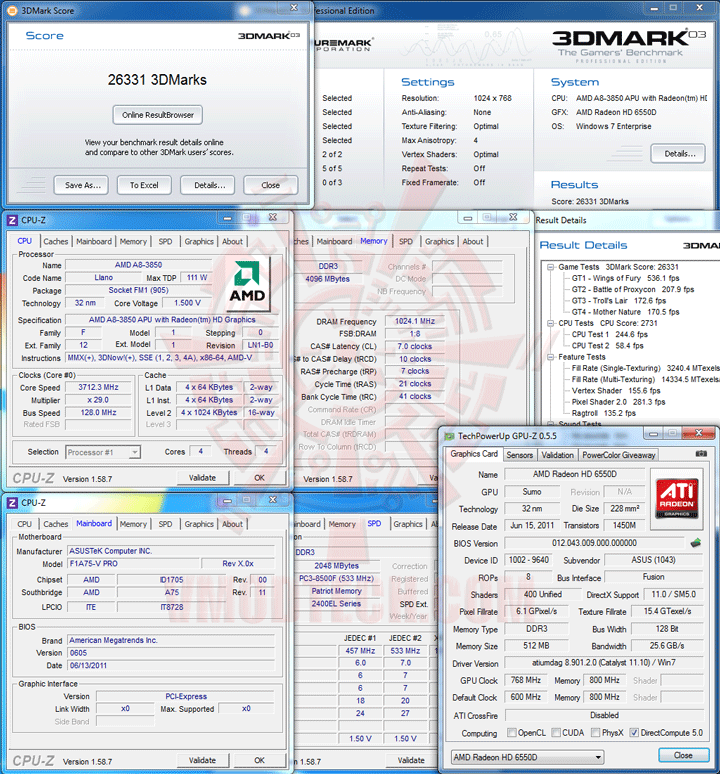
Task: Click Validate in top CPU-Z CPU window
Action: pos(202,478)
